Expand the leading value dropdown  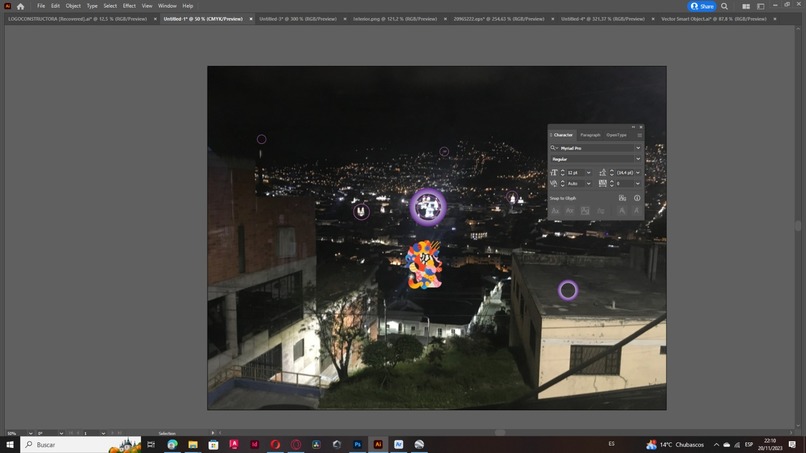coord(638,173)
